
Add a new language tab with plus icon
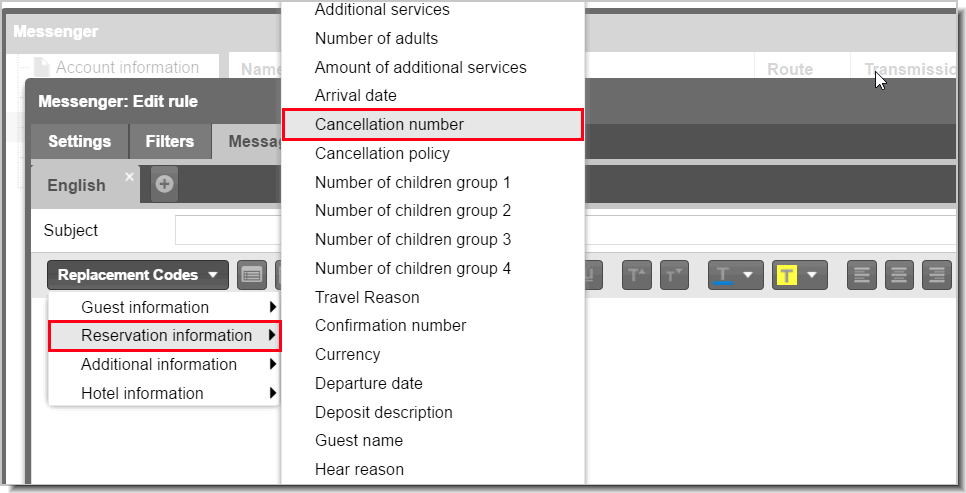tap(164, 184)
